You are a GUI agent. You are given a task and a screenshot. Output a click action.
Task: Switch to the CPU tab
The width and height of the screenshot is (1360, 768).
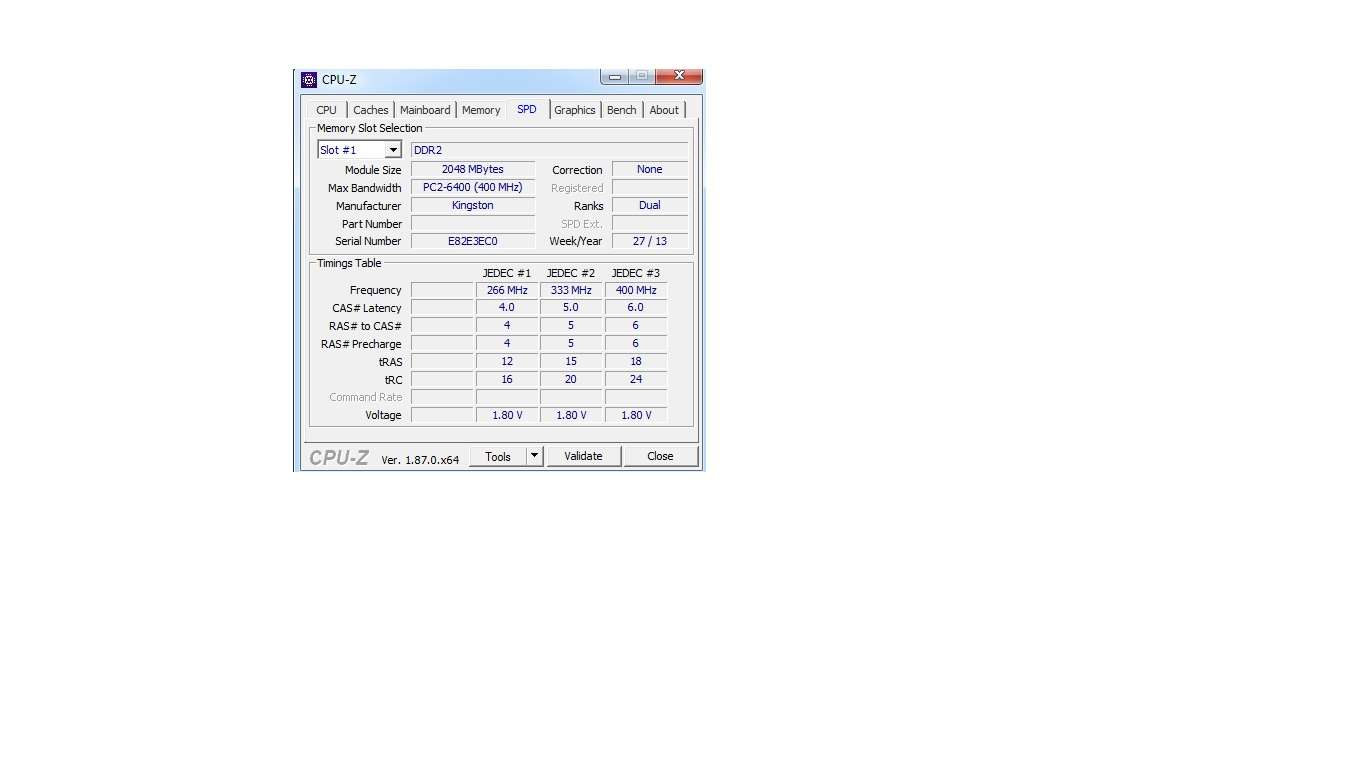pyautogui.click(x=327, y=110)
